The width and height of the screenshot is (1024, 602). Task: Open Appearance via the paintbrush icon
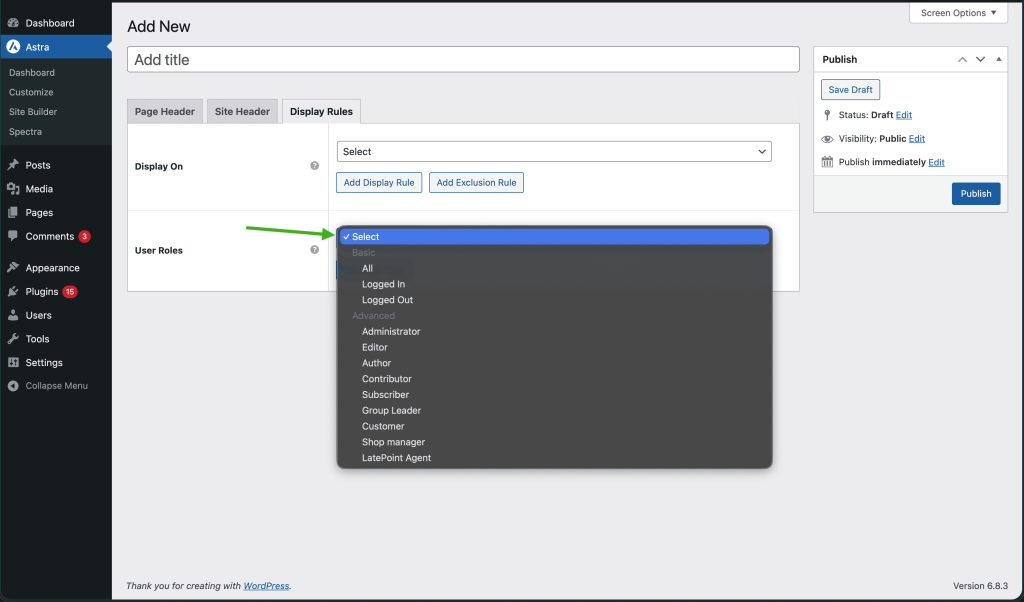click(x=14, y=267)
